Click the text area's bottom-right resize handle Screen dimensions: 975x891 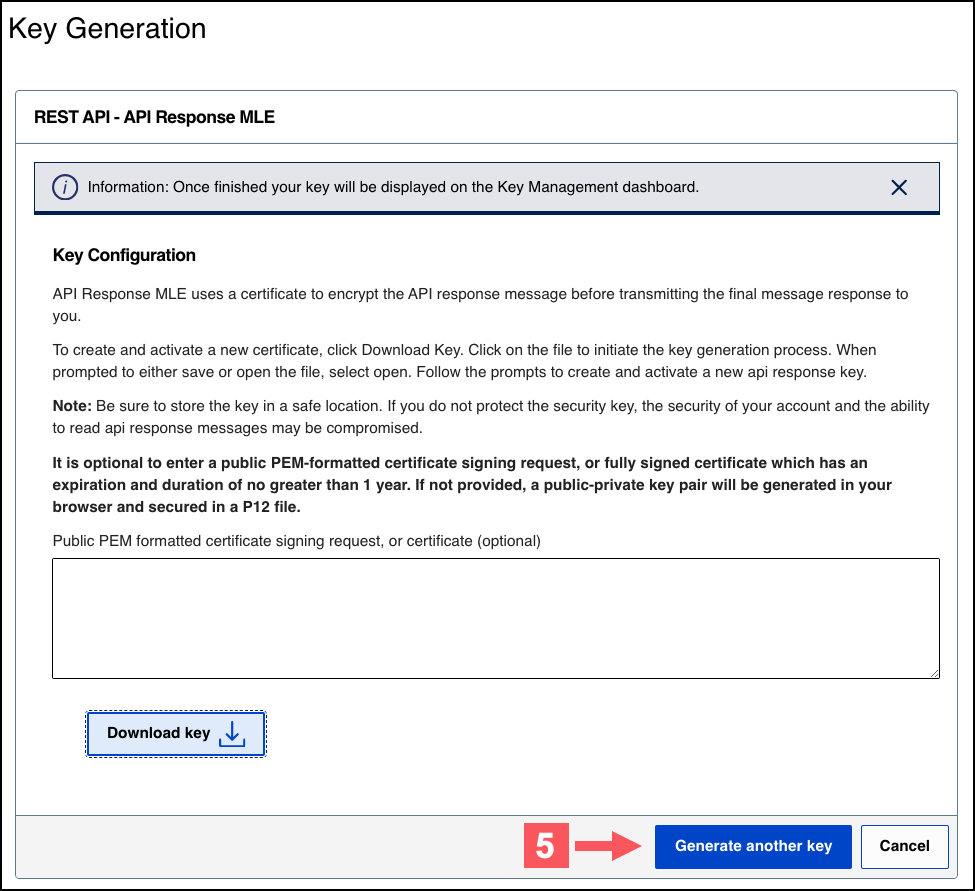coord(933,673)
